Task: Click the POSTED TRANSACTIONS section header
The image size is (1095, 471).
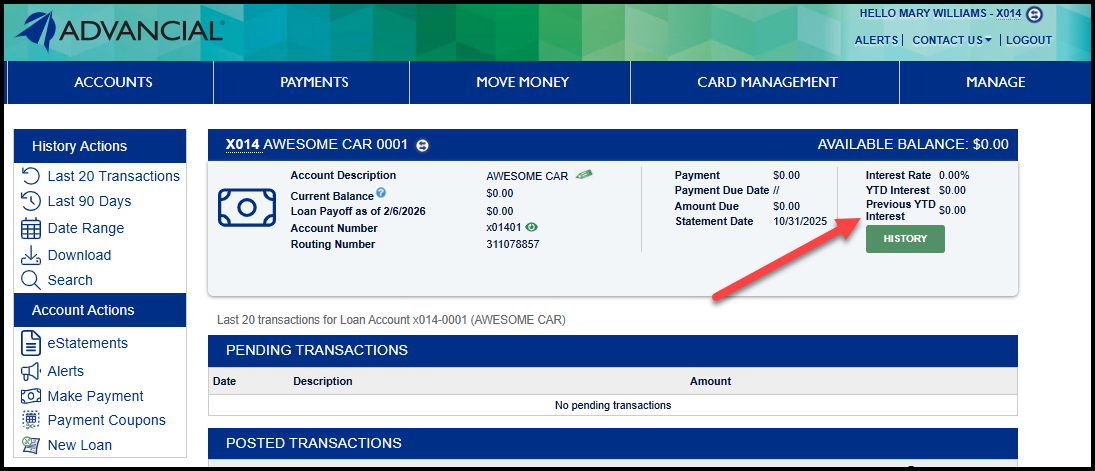Action: (612, 443)
